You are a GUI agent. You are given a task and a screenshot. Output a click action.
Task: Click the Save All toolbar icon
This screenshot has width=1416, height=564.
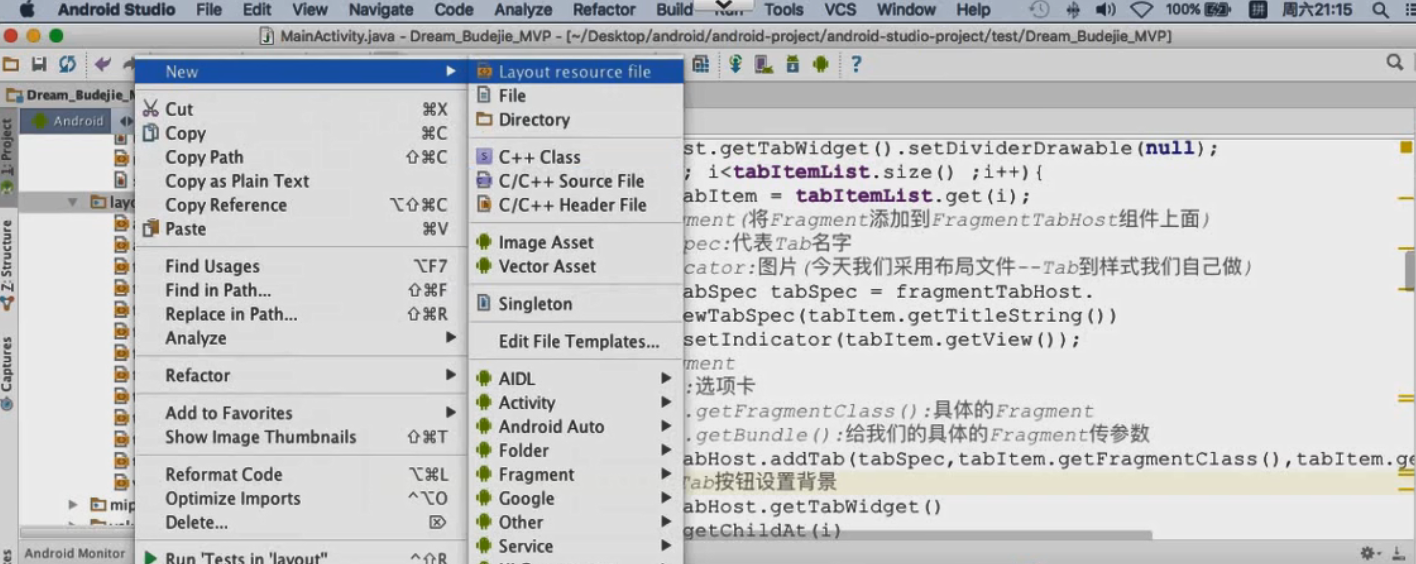39,64
